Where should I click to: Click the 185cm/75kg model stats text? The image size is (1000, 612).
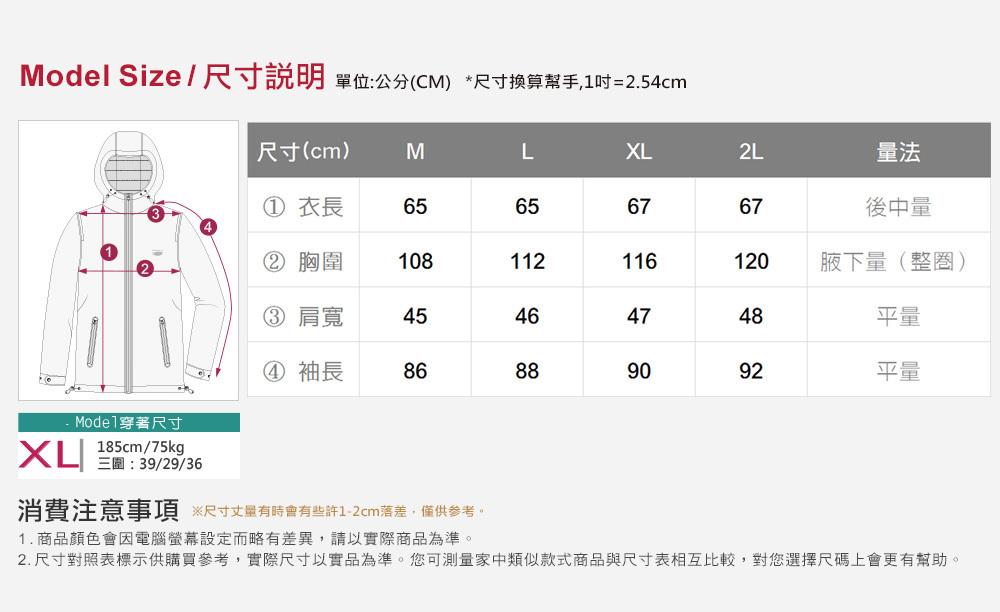[140, 446]
